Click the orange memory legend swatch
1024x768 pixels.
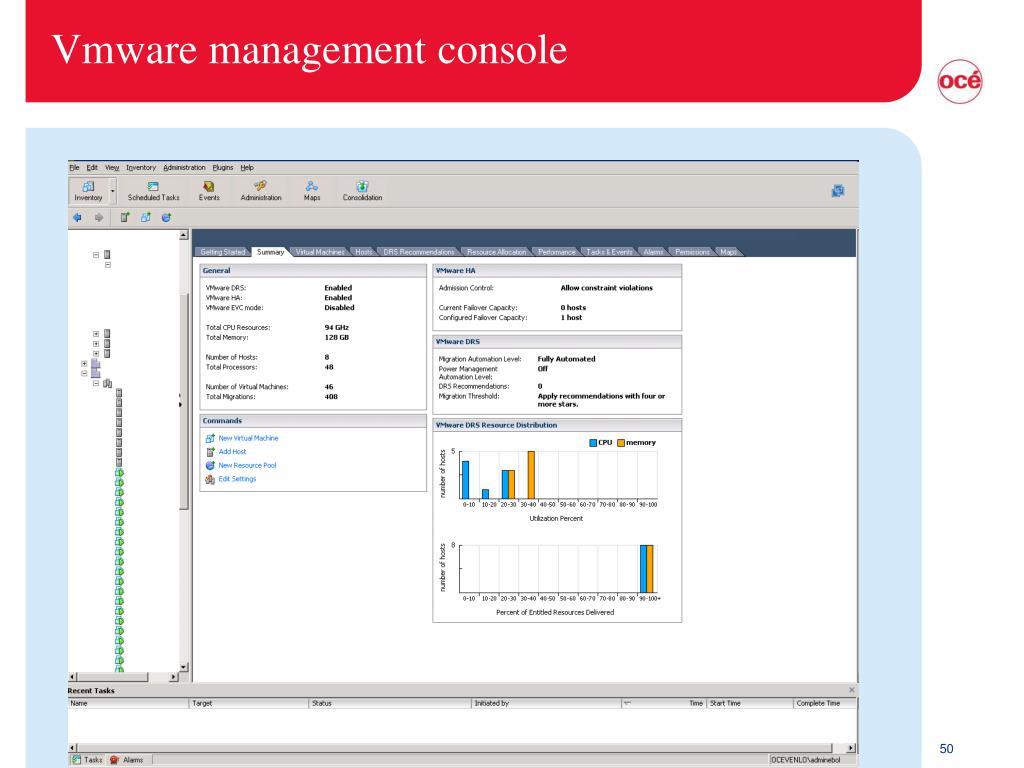click(621, 443)
